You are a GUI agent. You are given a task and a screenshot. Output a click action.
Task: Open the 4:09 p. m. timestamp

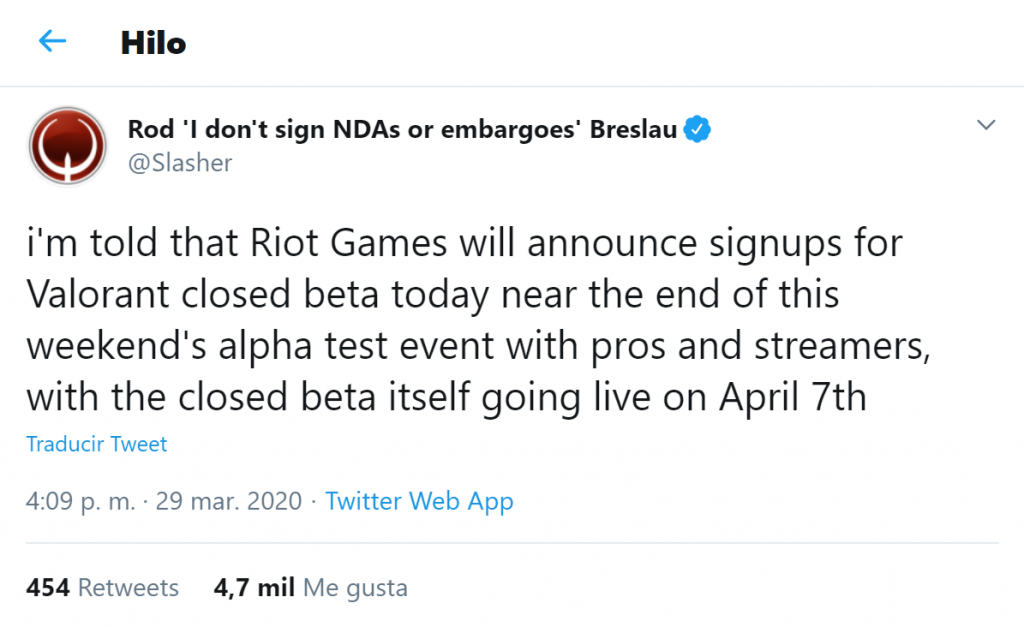click(80, 501)
